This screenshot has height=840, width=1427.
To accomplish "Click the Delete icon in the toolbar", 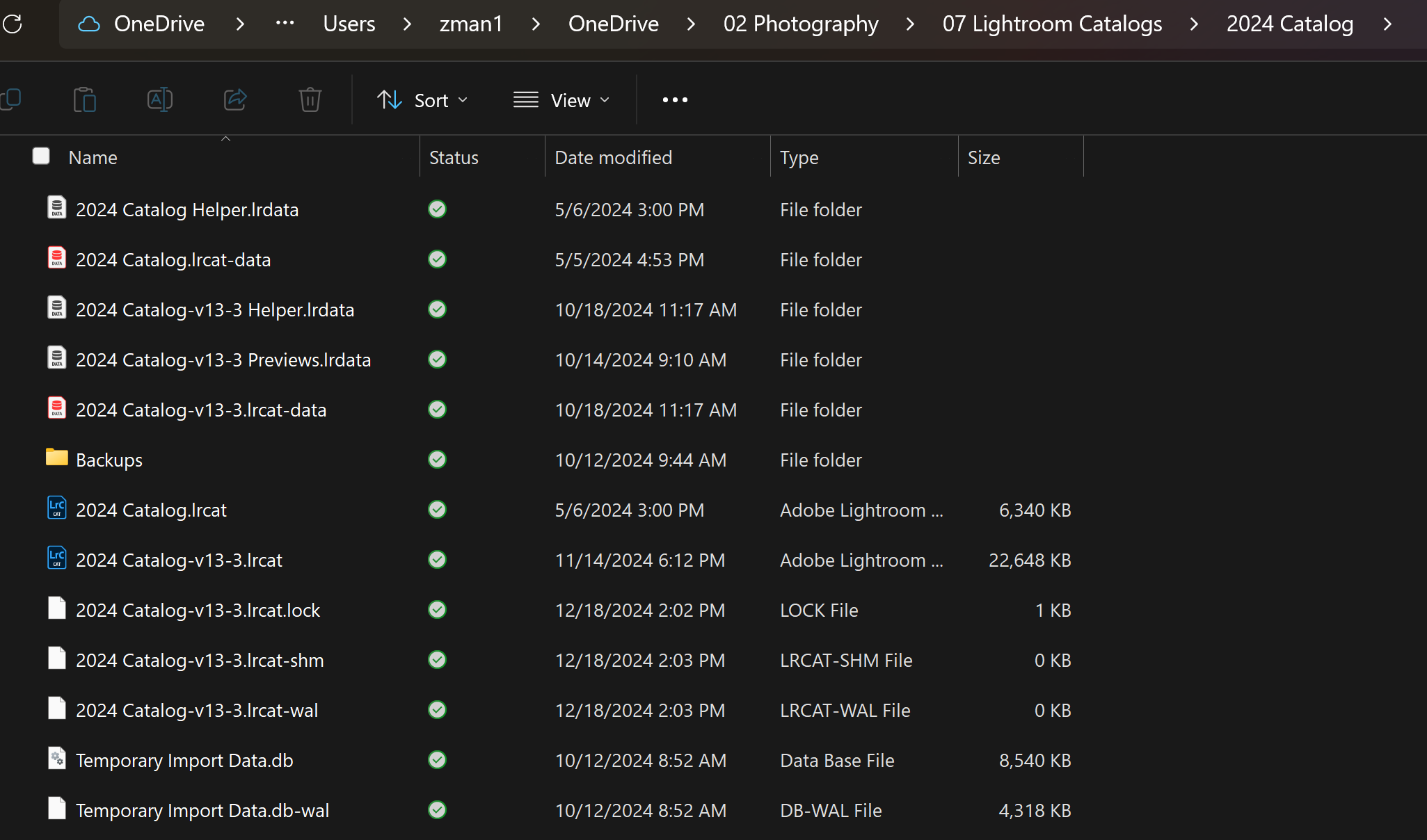I will coord(310,99).
